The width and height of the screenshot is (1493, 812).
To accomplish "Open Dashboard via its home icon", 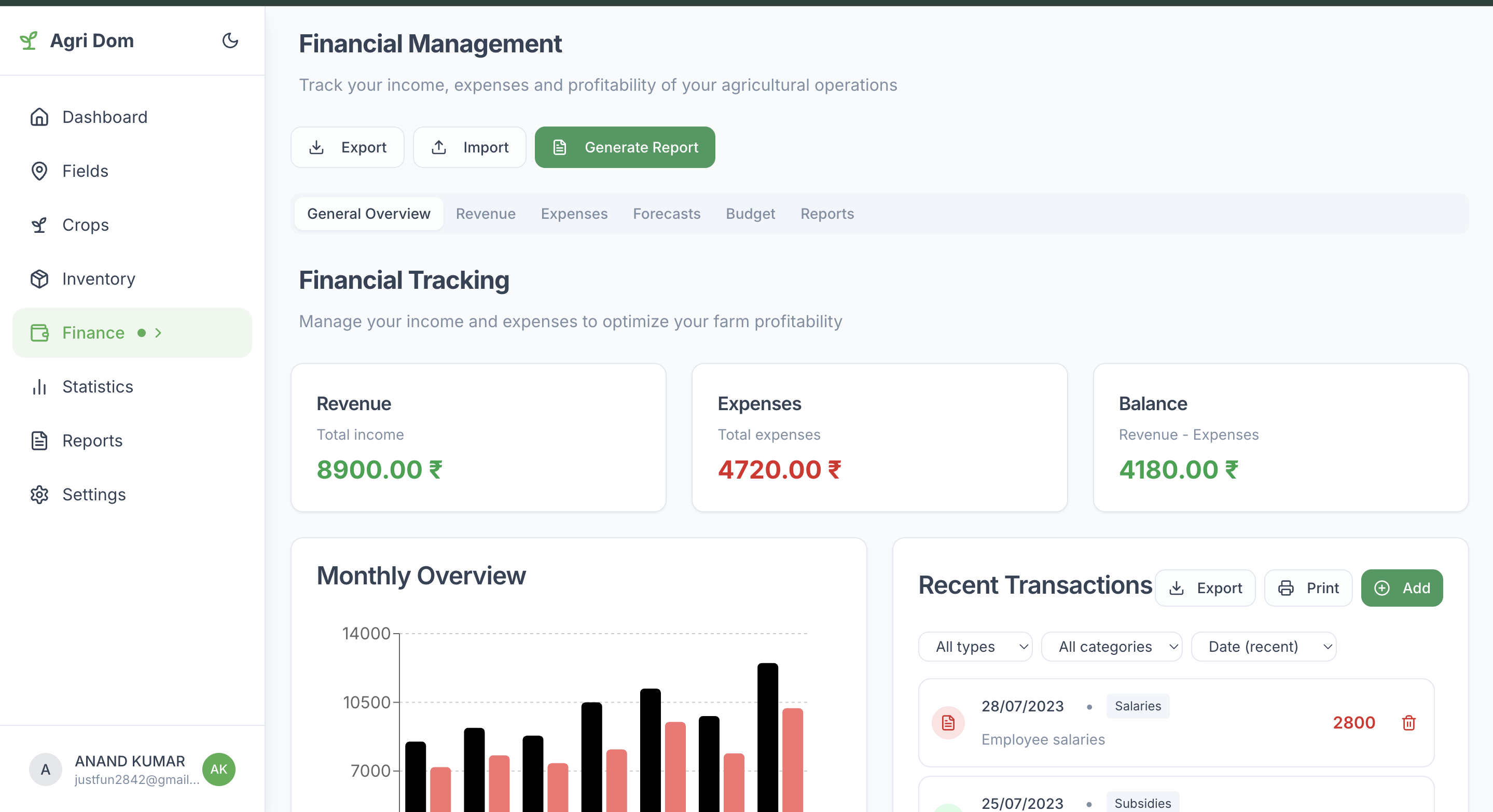I will click(x=39, y=117).
